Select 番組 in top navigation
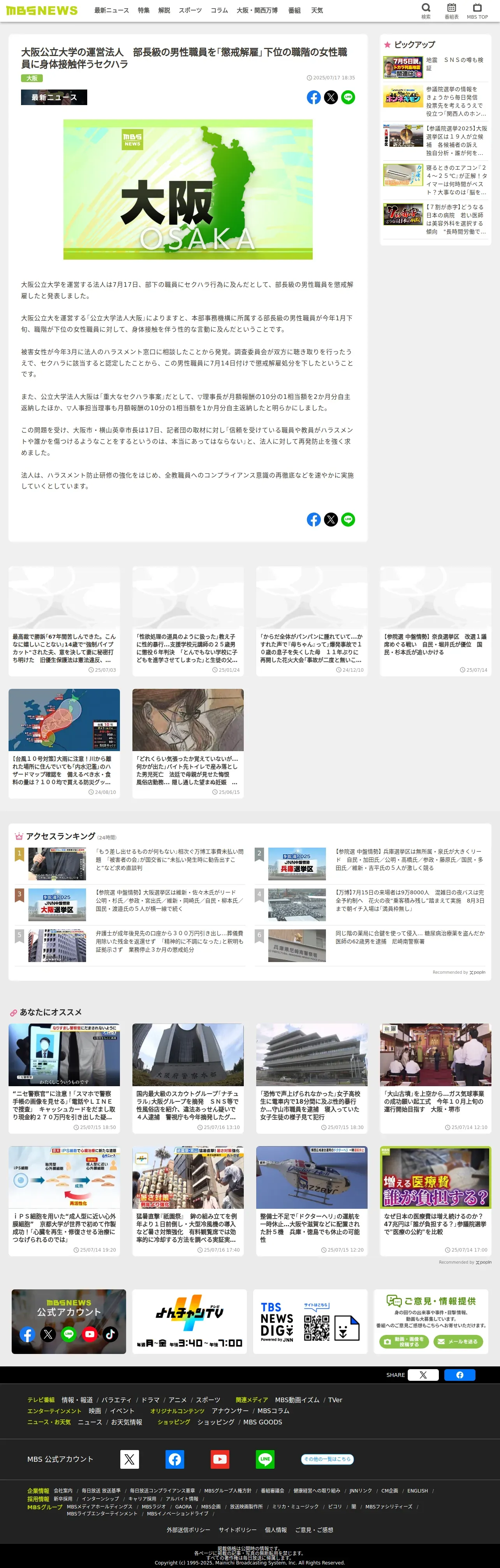This screenshot has height=1568, width=500. 294,11
